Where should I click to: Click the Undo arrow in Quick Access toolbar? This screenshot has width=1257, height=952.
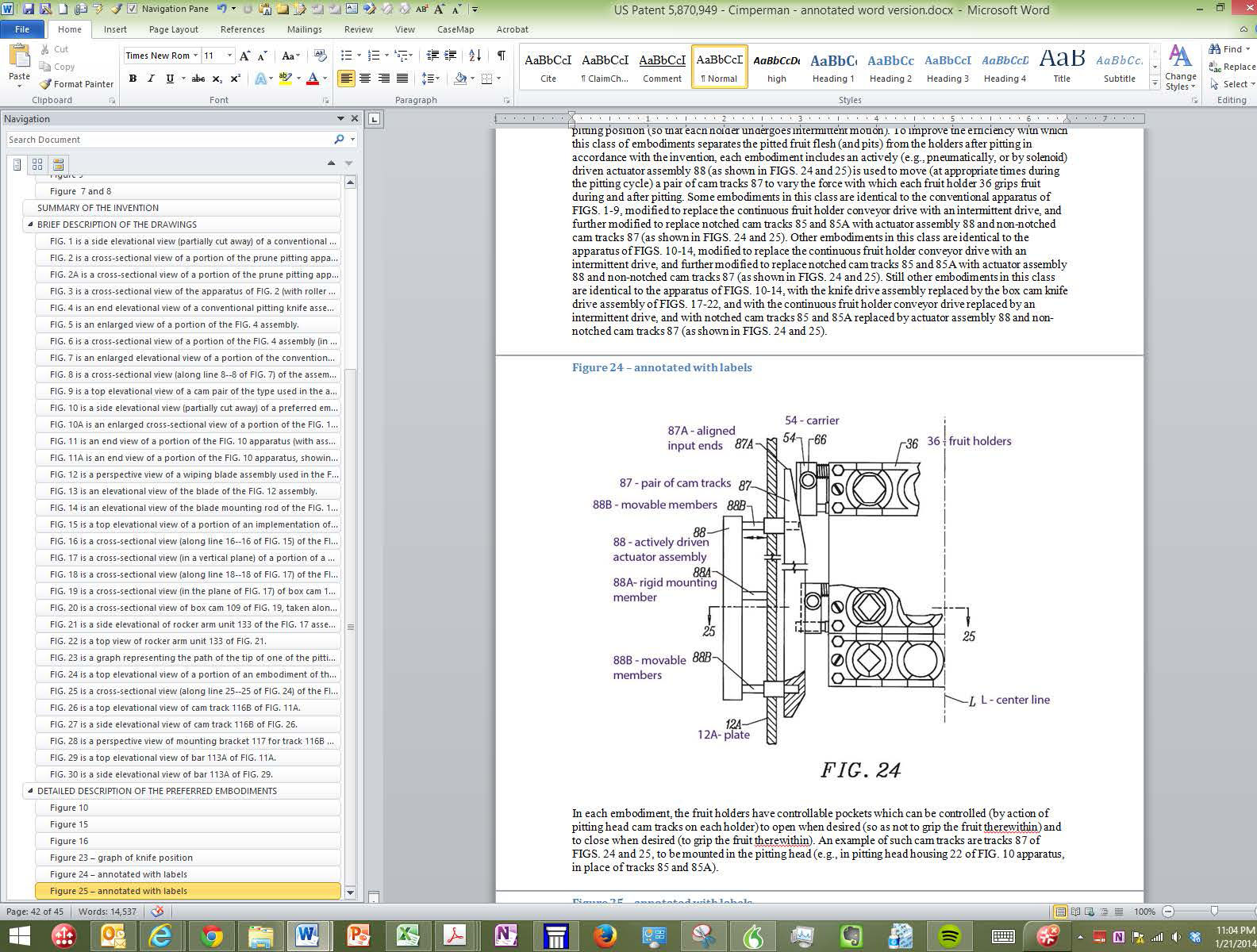pos(221,10)
